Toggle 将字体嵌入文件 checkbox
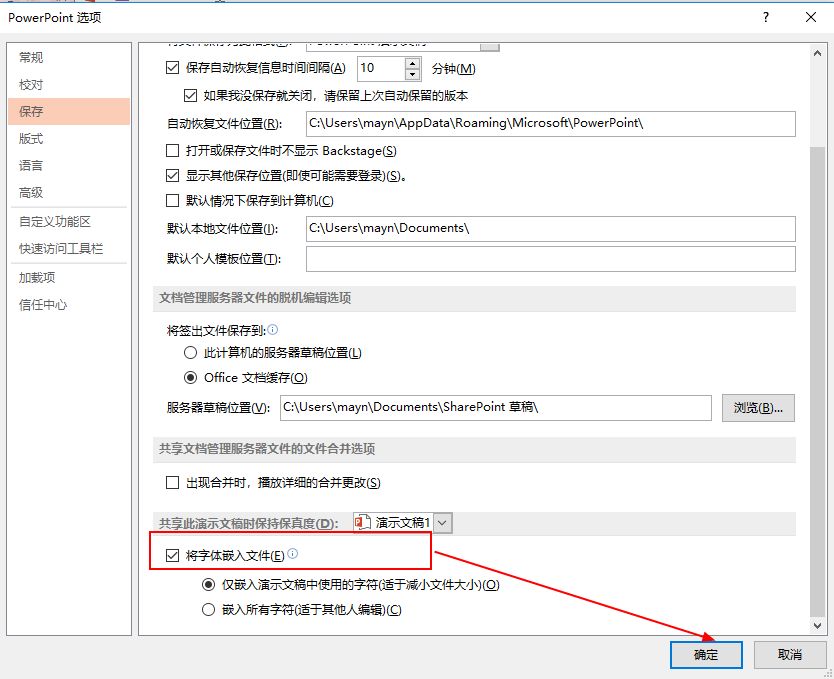This screenshot has height=679, width=834. tap(172, 556)
